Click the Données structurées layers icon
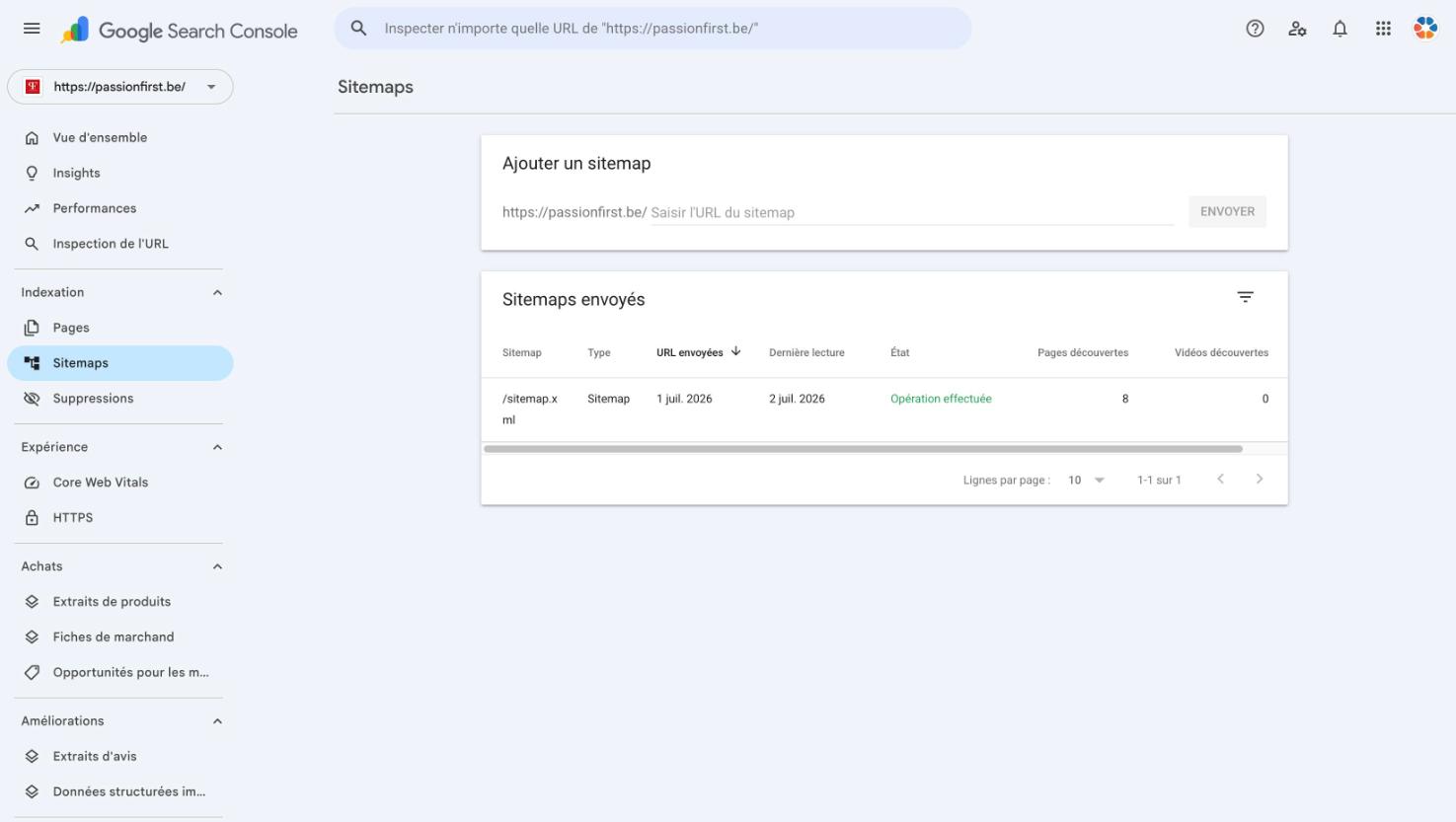 tap(32, 791)
